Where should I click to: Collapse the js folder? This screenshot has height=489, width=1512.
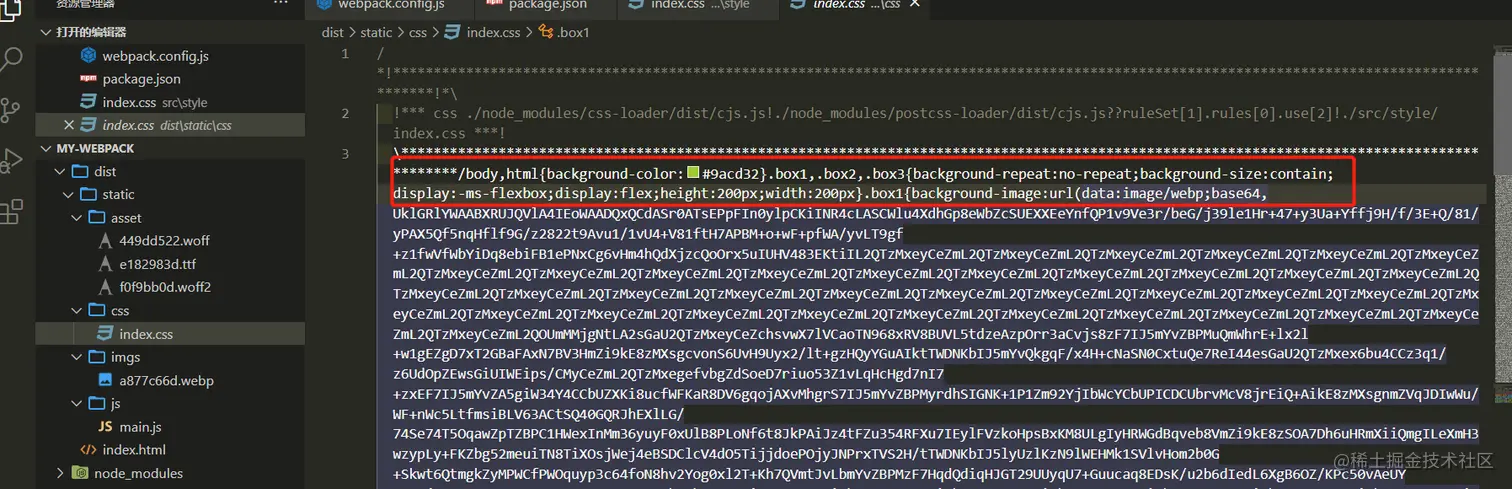(77, 403)
